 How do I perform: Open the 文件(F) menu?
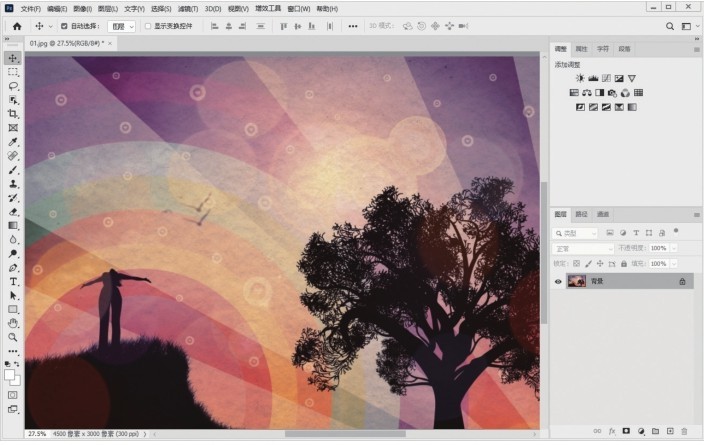pos(31,9)
